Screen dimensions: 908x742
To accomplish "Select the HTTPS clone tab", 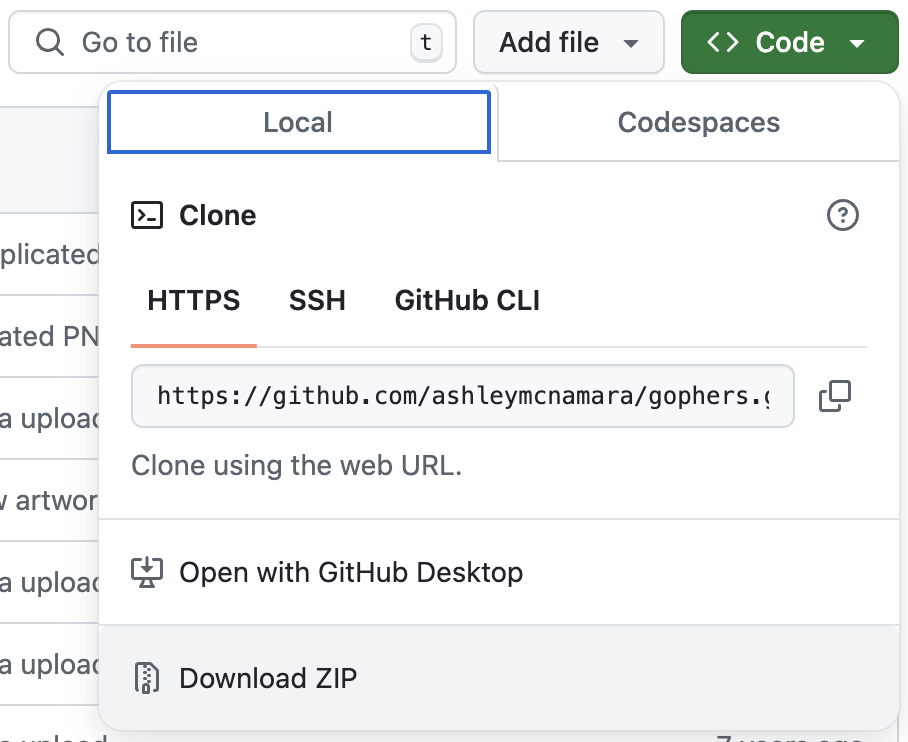I will point(193,301).
